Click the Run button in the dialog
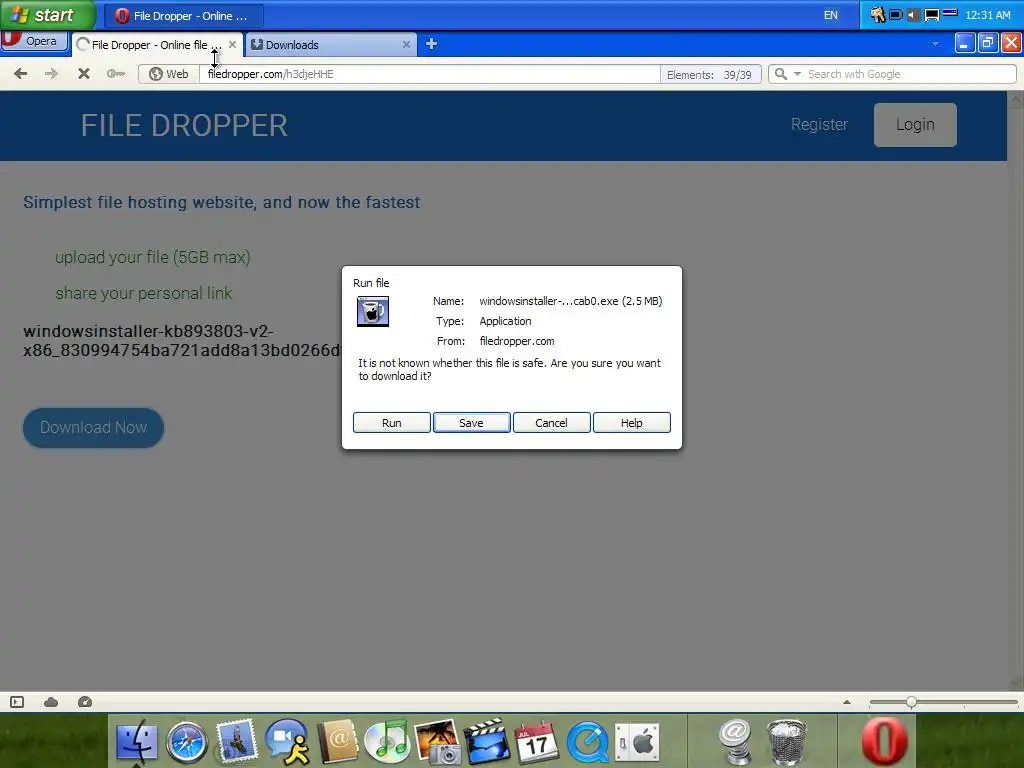Screen dimensions: 1024x768 [x=391, y=423]
